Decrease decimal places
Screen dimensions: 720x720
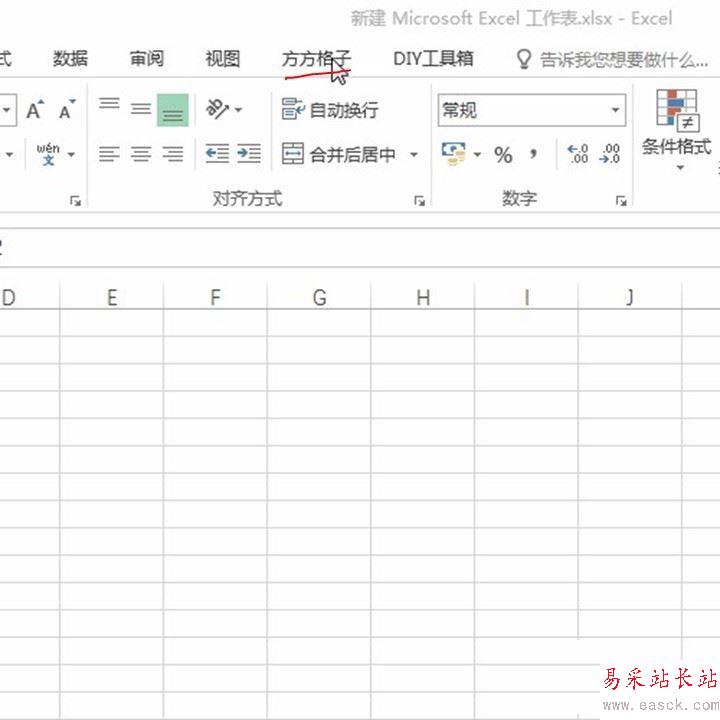610,154
